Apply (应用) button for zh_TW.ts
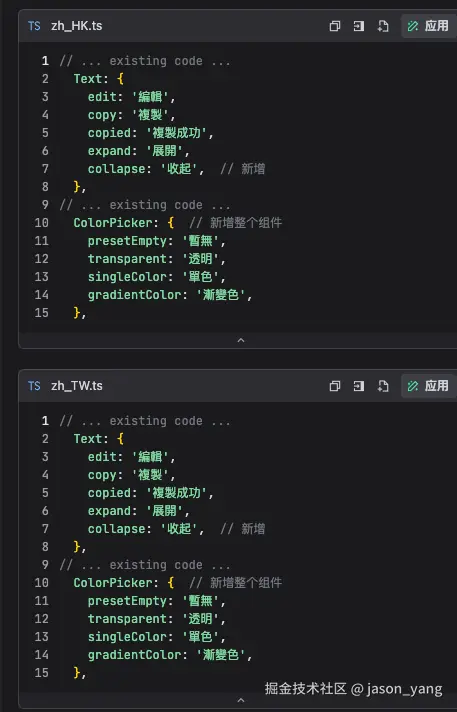Image resolution: width=457 pixels, height=712 pixels. [x=428, y=386]
